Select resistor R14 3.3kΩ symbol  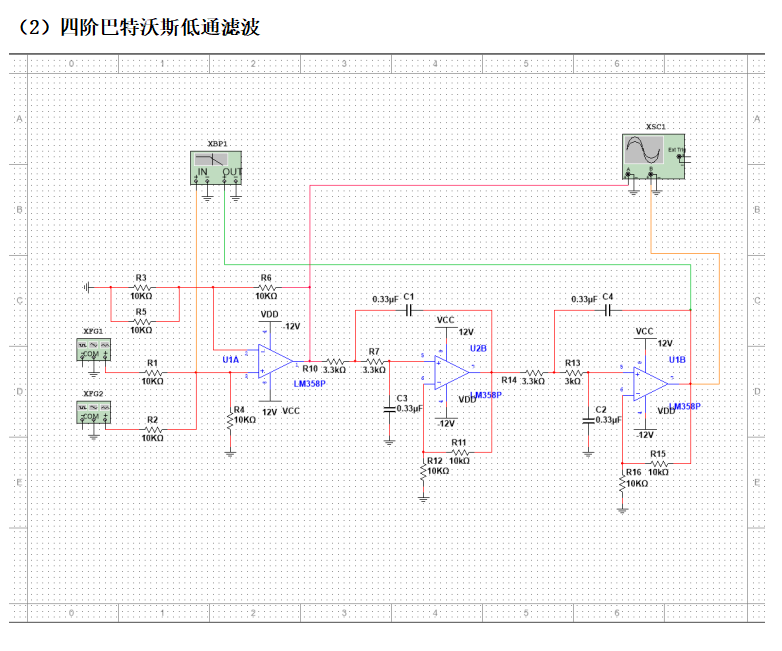pyautogui.click(x=534, y=373)
